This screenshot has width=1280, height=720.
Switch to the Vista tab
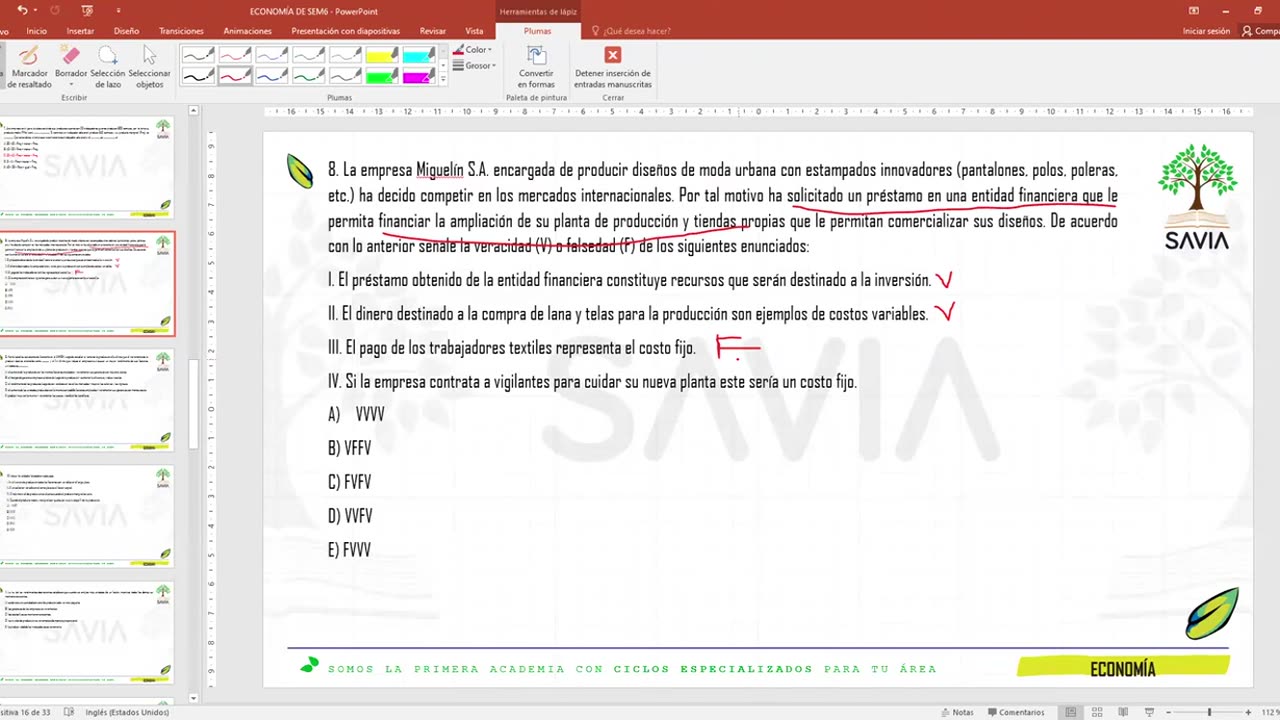click(474, 31)
